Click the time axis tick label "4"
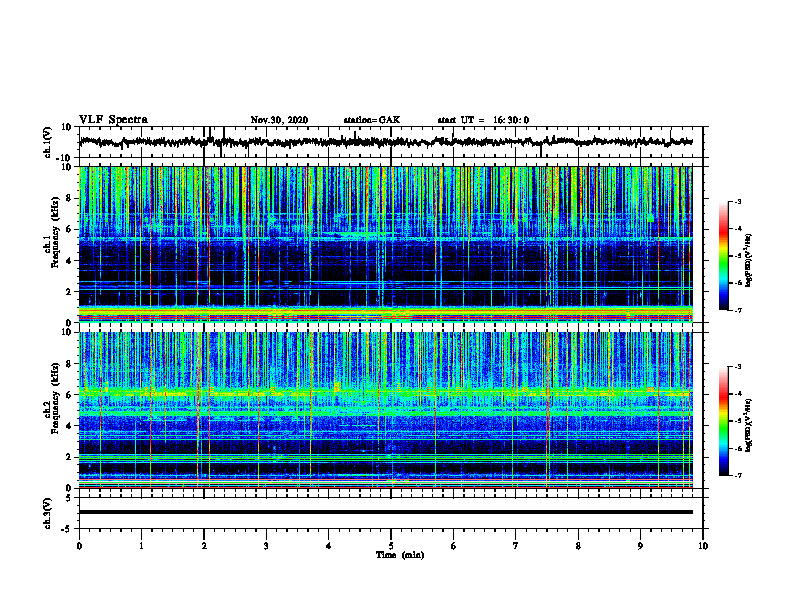 (x=329, y=546)
